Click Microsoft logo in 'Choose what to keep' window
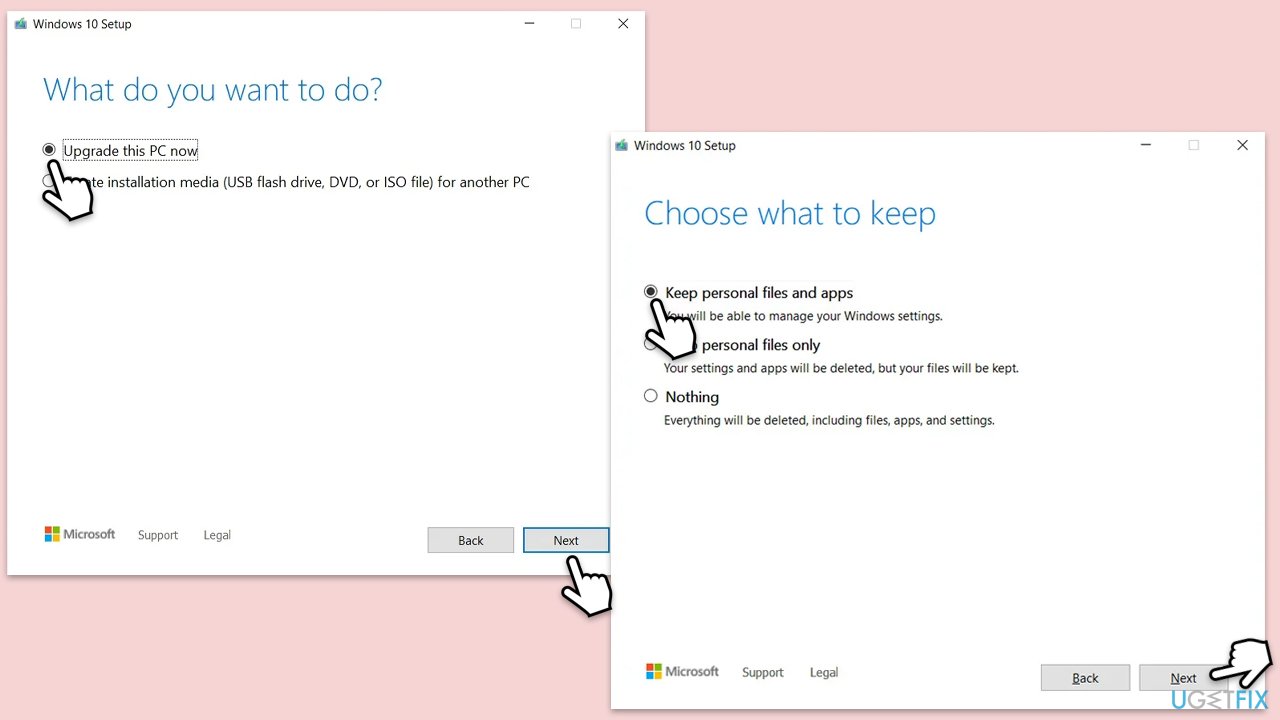1280x720 pixels. pyautogui.click(x=682, y=672)
